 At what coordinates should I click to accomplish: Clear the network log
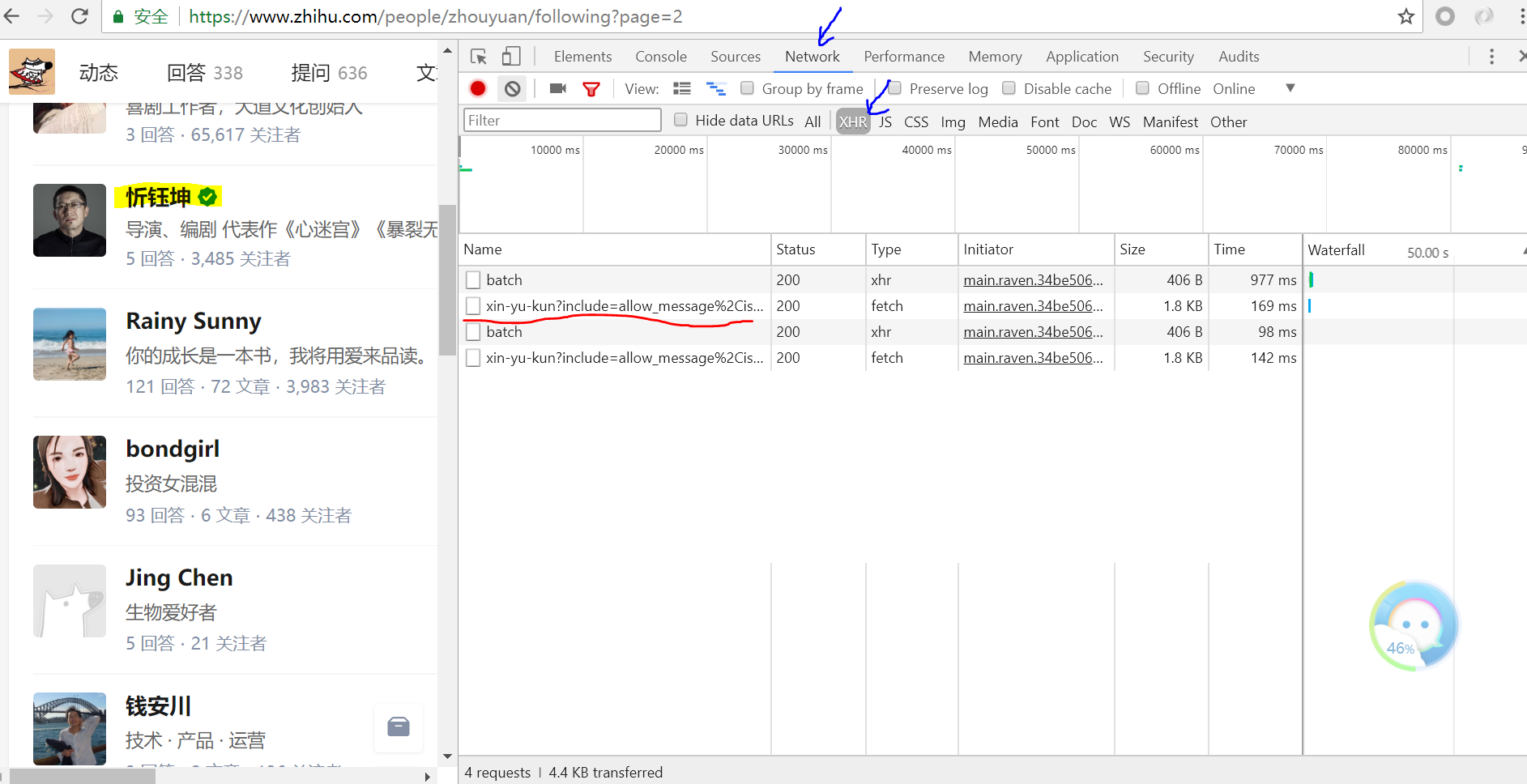(x=513, y=89)
